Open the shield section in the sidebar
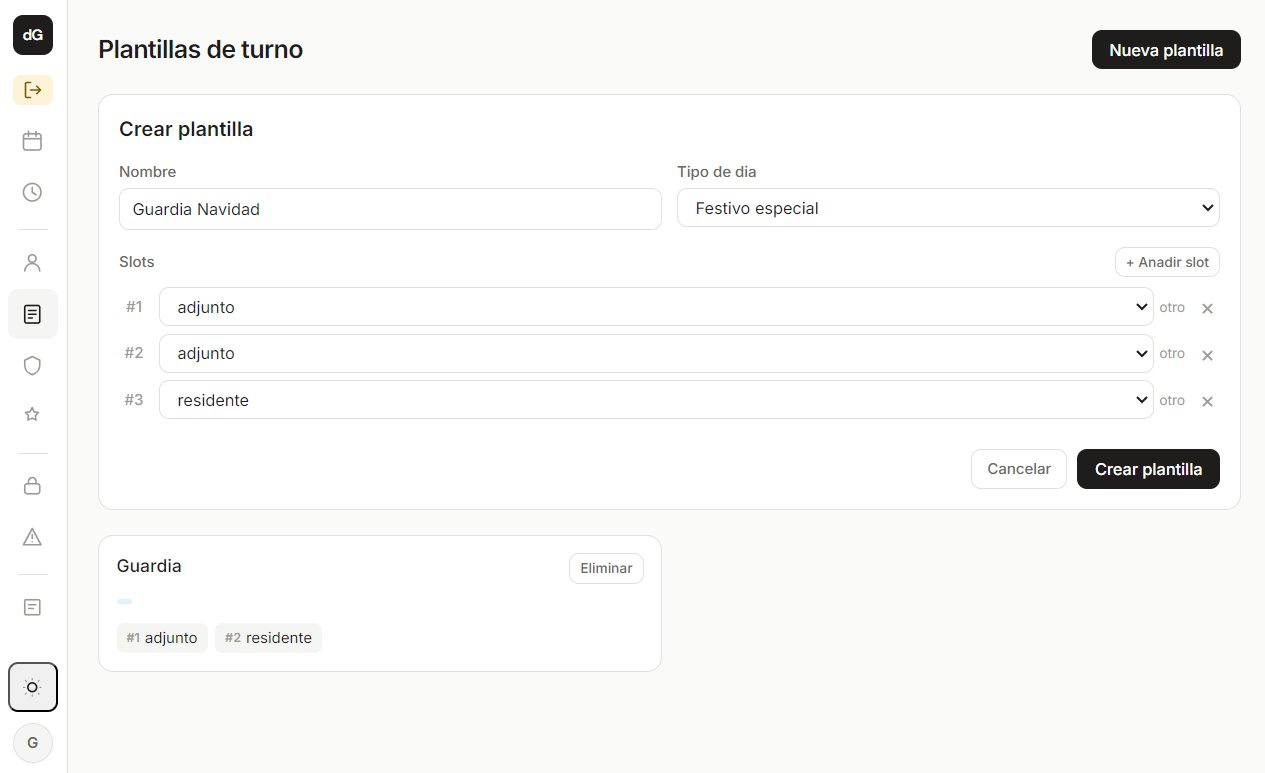Image resolution: width=1265 pixels, height=773 pixels. coord(32,365)
